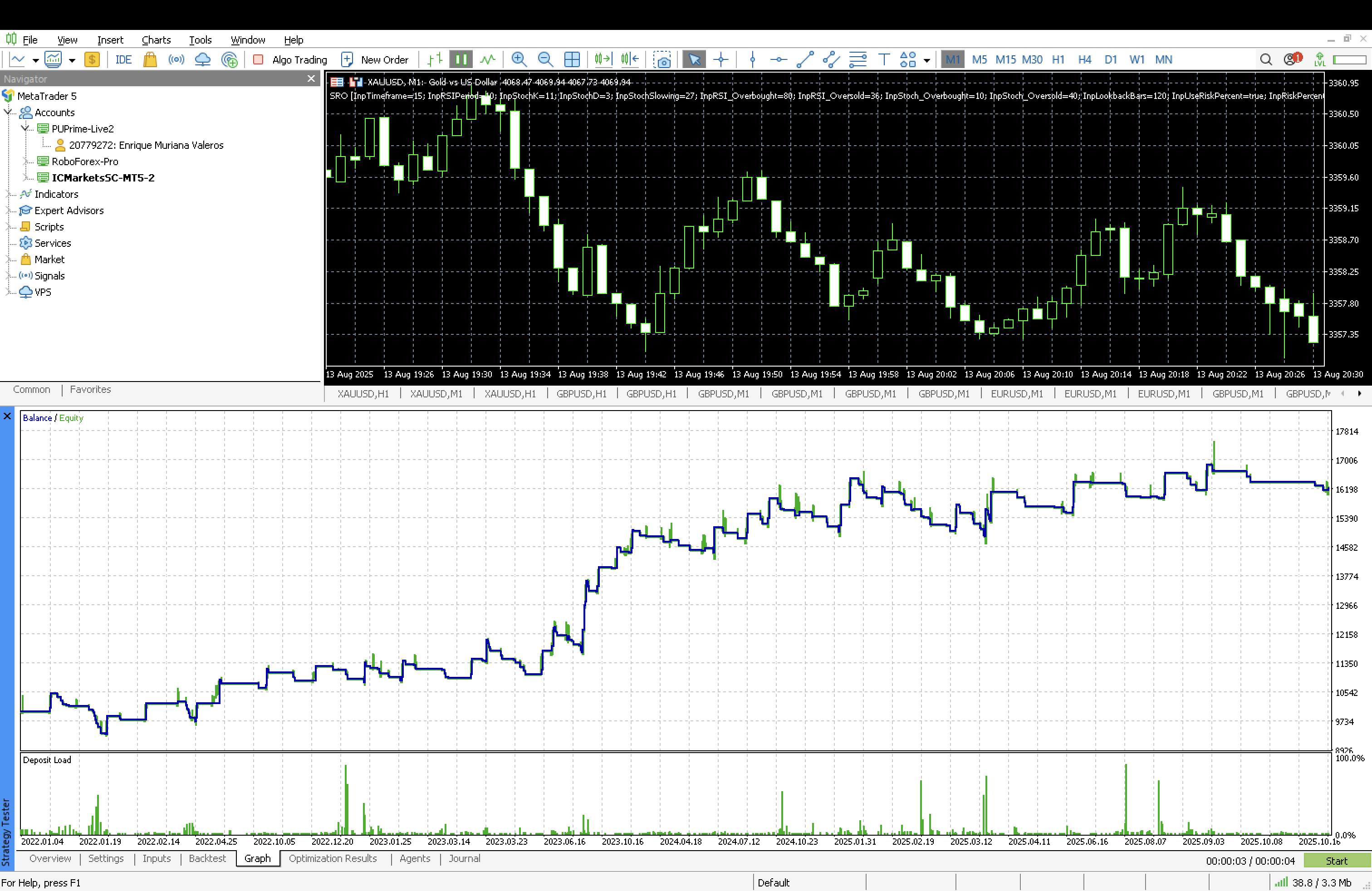Click the chart auto-scroll icon
This screenshot has width=1372, height=891.
click(603, 59)
